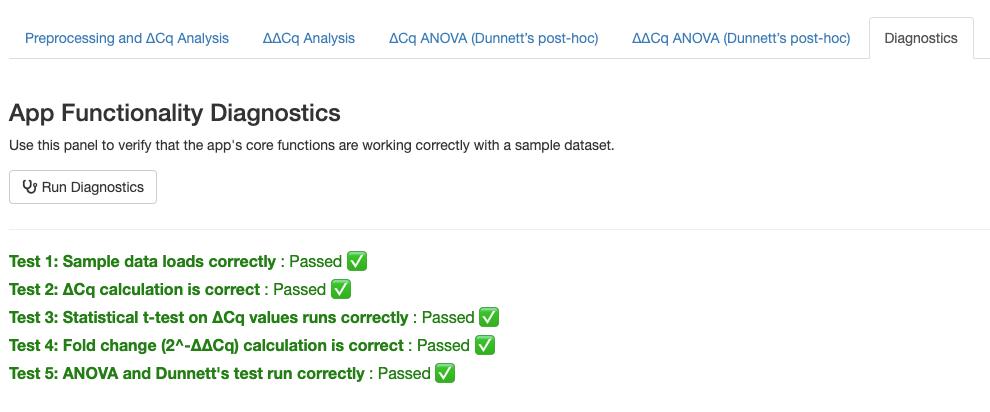Open the Preprocessing and ΔCq Analysis tab

click(x=127, y=38)
